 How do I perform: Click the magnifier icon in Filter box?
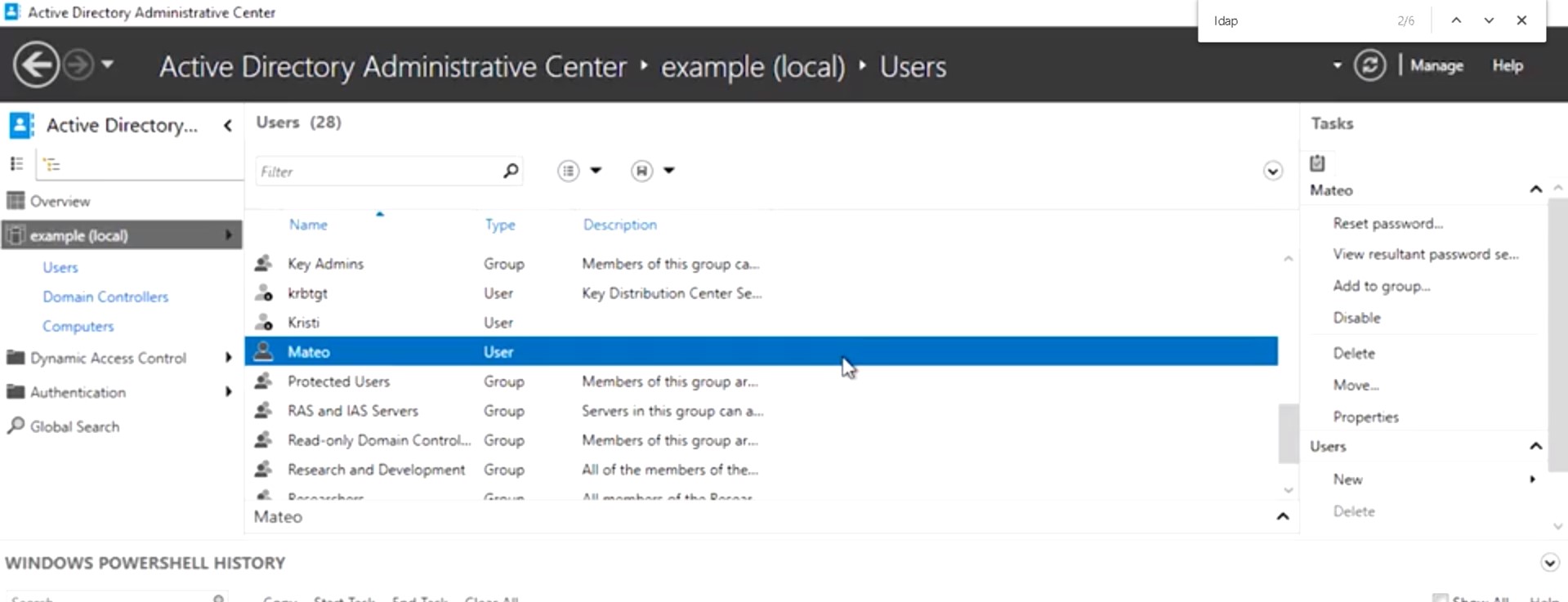coord(511,171)
